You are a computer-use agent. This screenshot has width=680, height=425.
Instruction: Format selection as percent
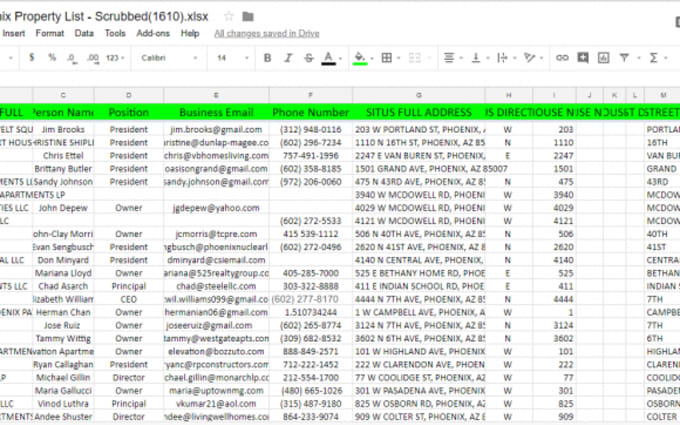pos(52,57)
